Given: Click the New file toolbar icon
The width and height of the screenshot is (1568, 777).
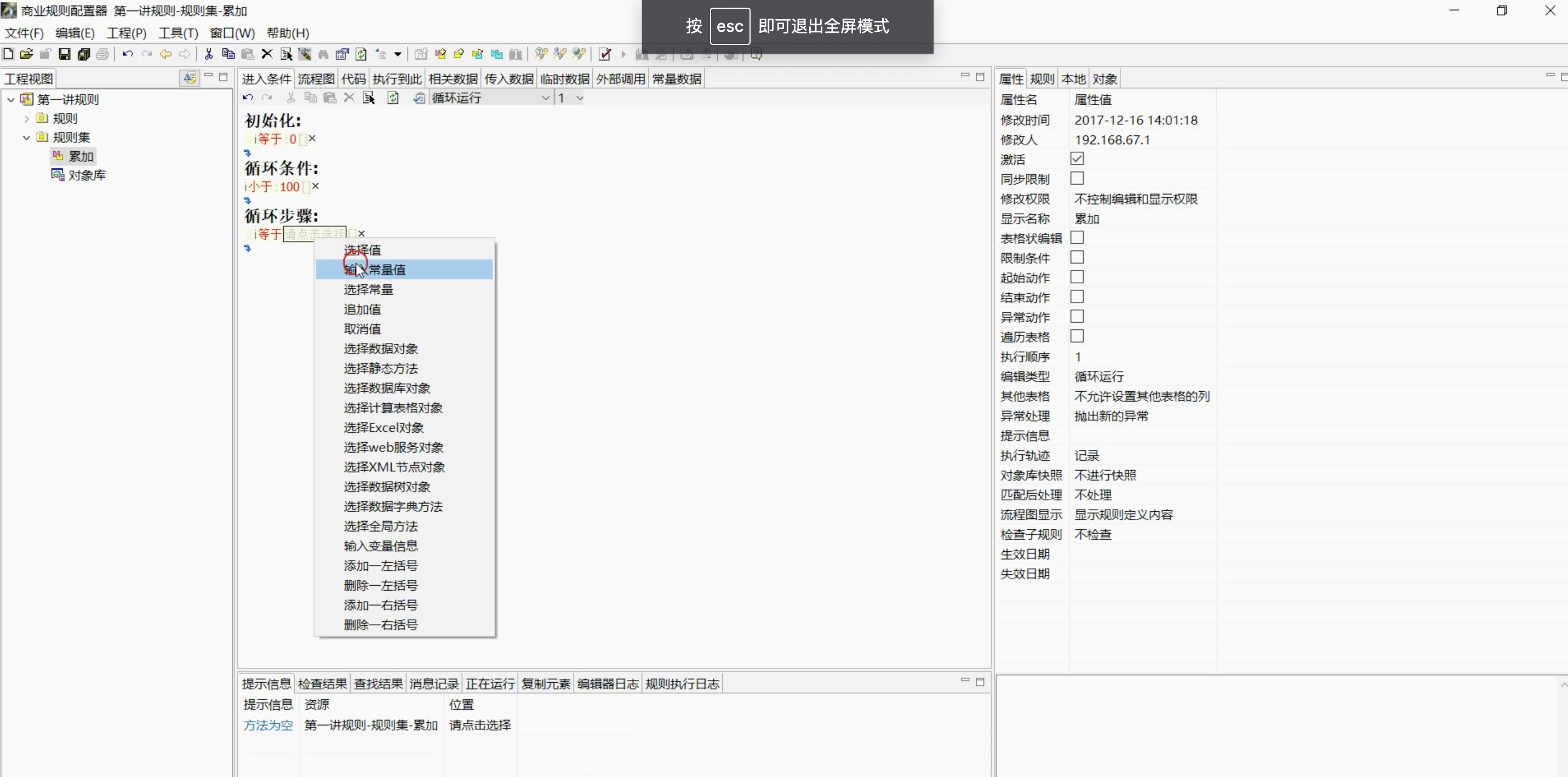Looking at the screenshot, I should click(x=9, y=54).
